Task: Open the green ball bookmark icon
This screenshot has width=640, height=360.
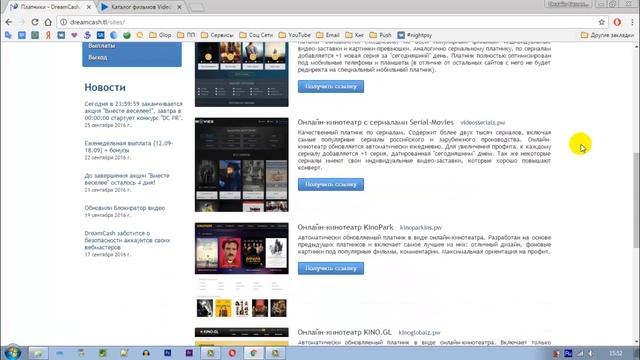Action: 127,35
